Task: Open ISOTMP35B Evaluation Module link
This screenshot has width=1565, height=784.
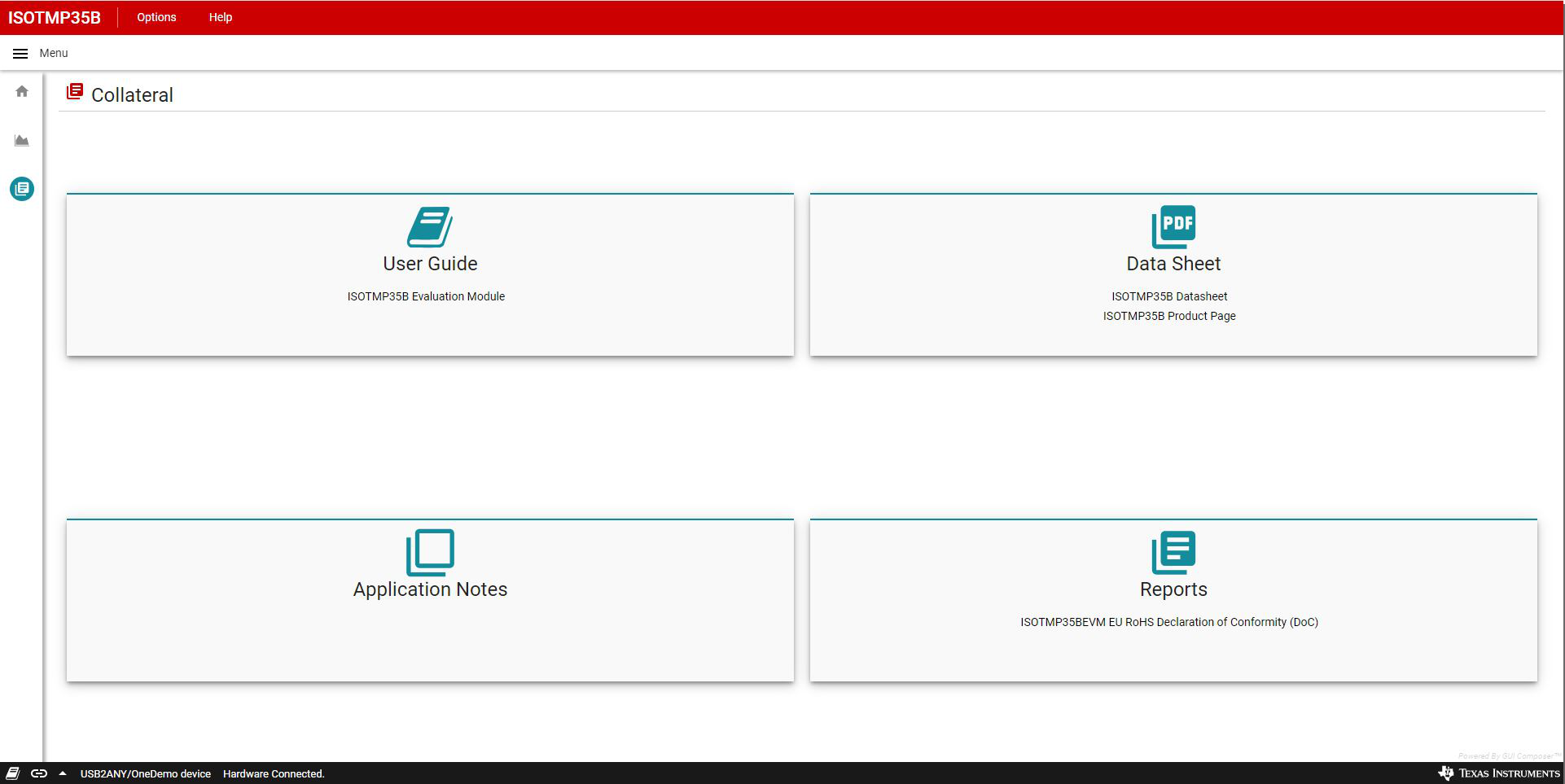Action: 426,296
